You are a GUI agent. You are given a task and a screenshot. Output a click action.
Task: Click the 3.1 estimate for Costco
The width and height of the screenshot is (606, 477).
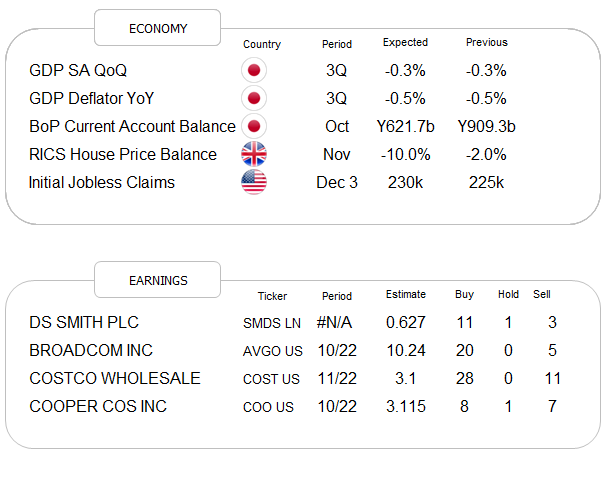coord(405,378)
